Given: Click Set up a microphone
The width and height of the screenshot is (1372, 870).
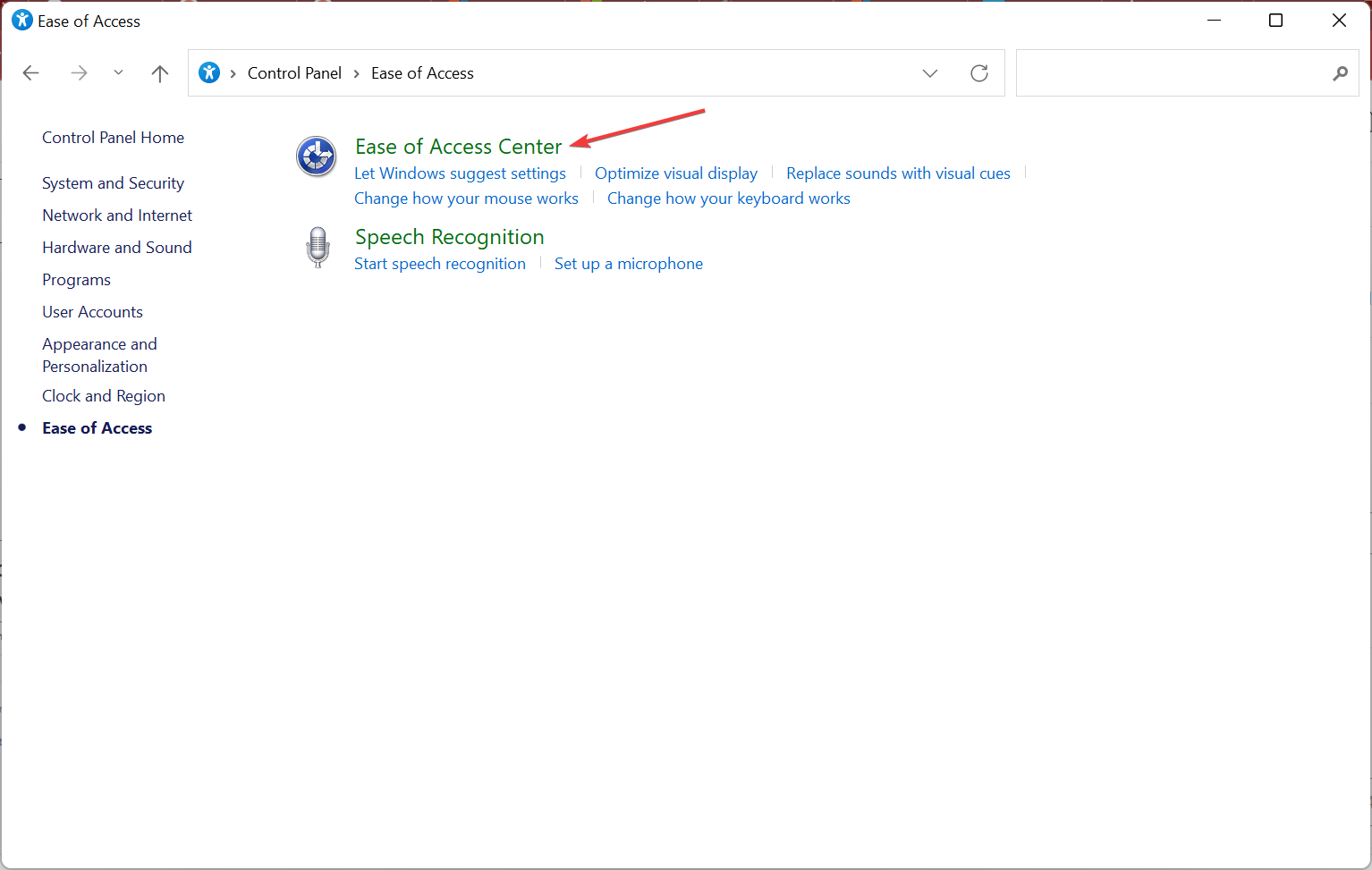Looking at the screenshot, I should [629, 264].
